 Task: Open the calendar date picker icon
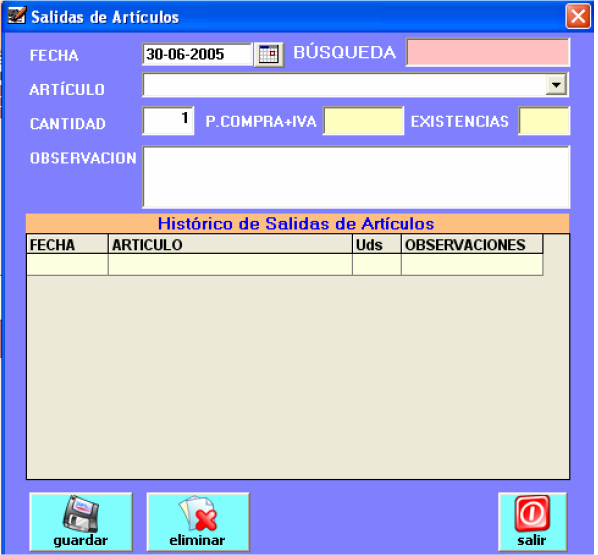coord(269,55)
